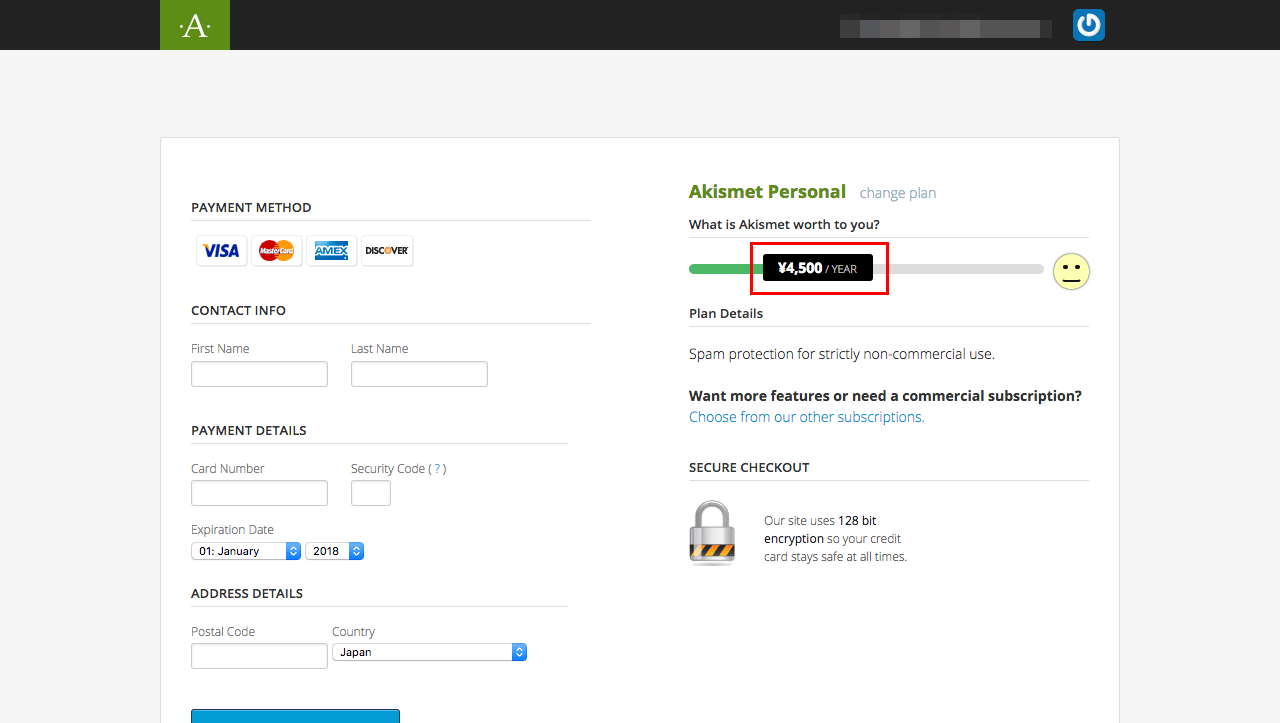The width and height of the screenshot is (1280, 723).
Task: Click the neutral smiley face icon
Action: point(1071,271)
